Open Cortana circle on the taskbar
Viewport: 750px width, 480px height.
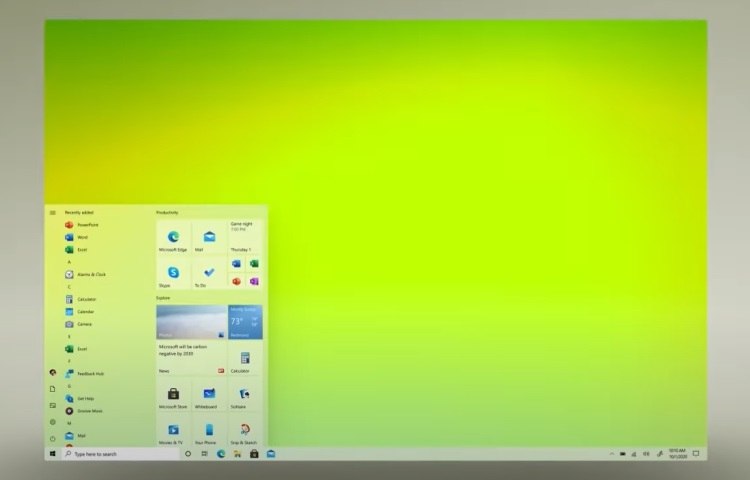tap(188, 454)
